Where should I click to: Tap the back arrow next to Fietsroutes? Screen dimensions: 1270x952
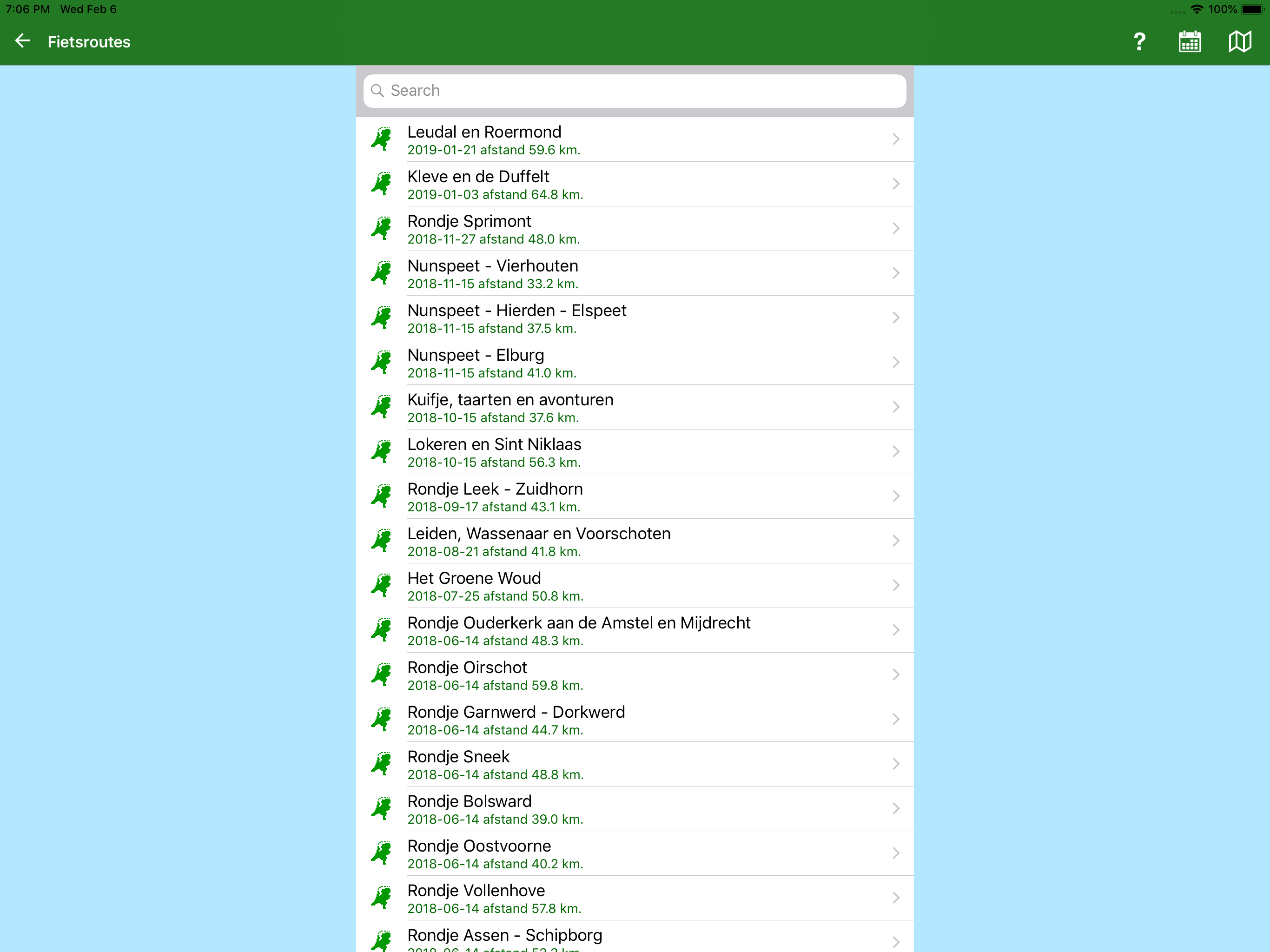pos(22,41)
